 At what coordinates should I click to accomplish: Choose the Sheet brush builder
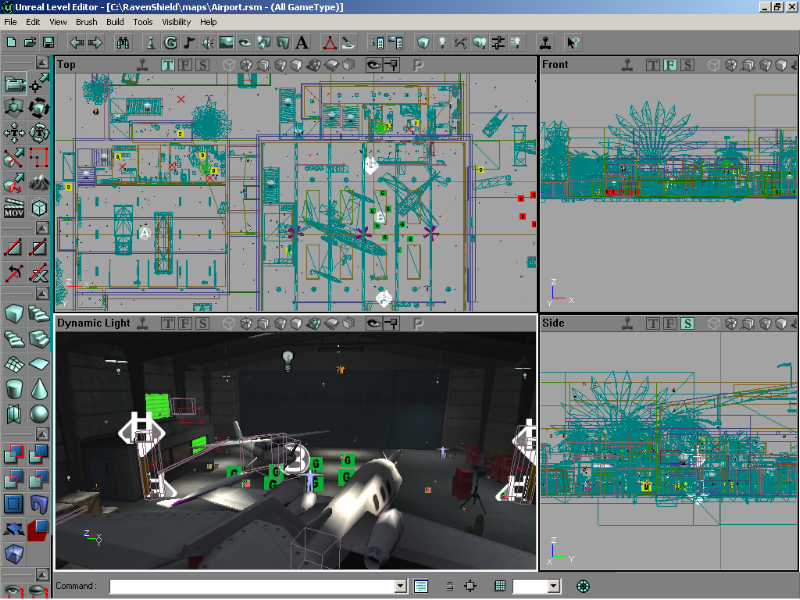click(39, 364)
